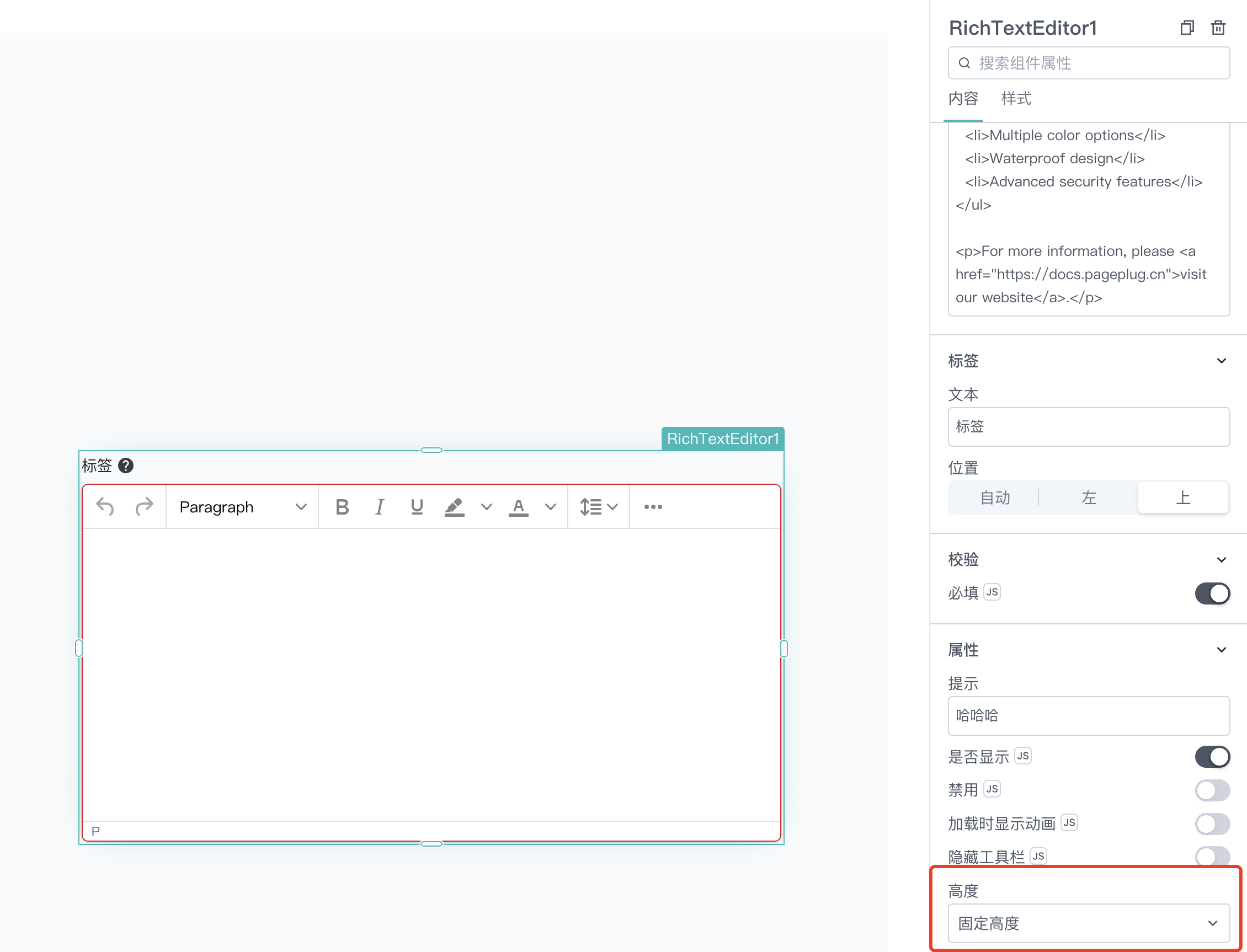Click the highlight color marker icon

pyautogui.click(x=455, y=506)
